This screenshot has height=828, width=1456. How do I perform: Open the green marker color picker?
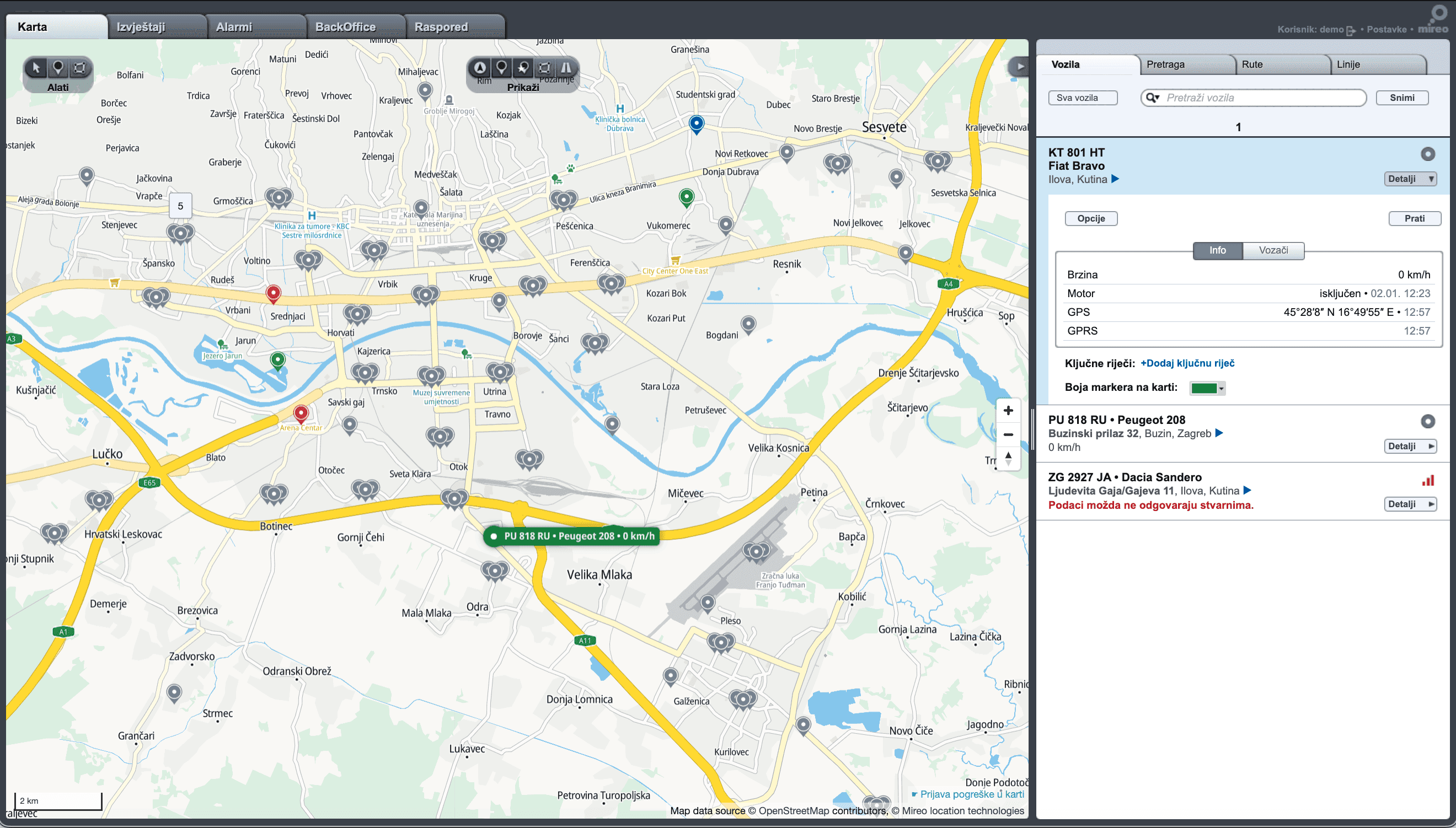pos(1207,389)
